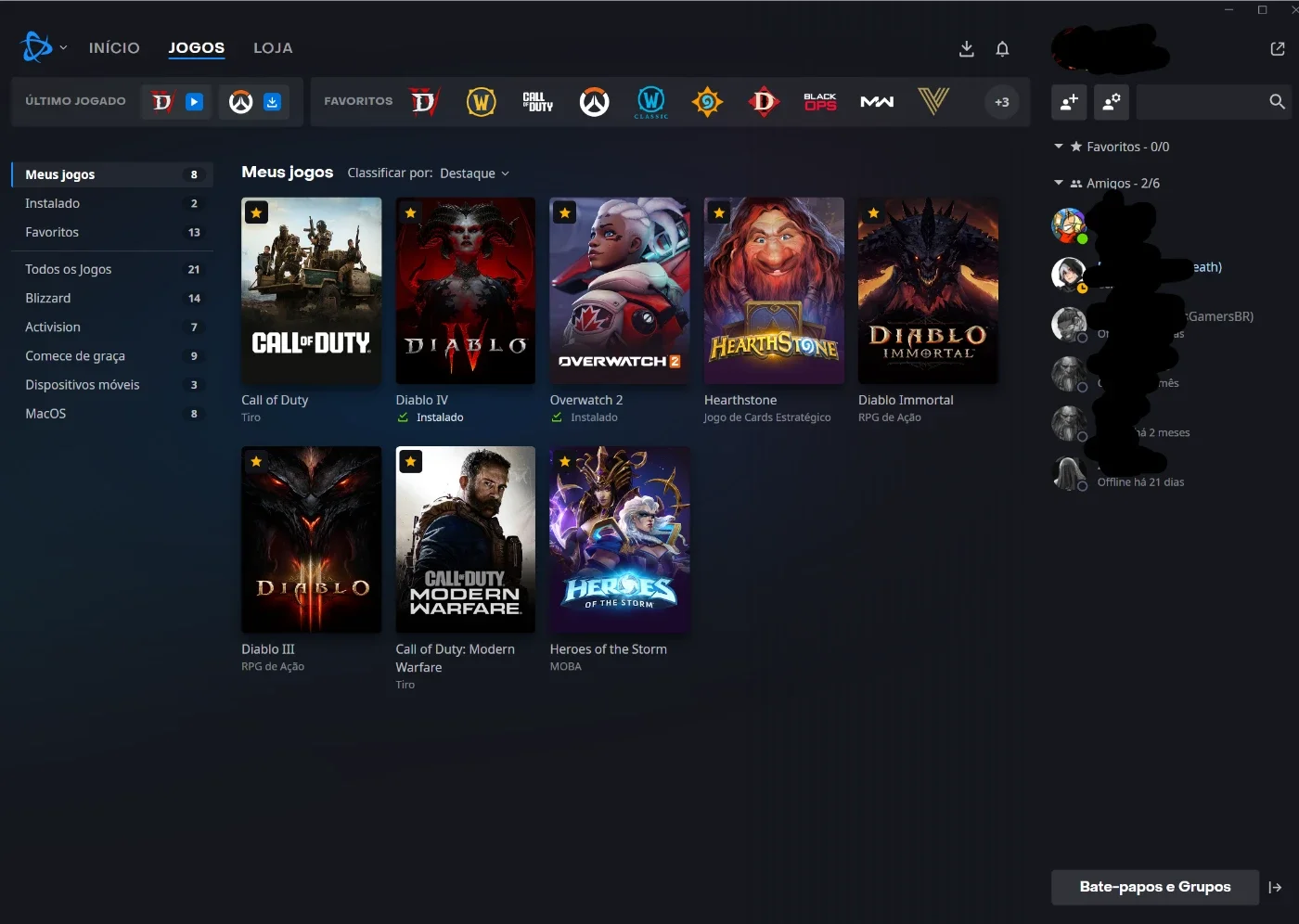1299x924 pixels.
Task: Open Diablo III cover thumbnail
Action: (311, 540)
